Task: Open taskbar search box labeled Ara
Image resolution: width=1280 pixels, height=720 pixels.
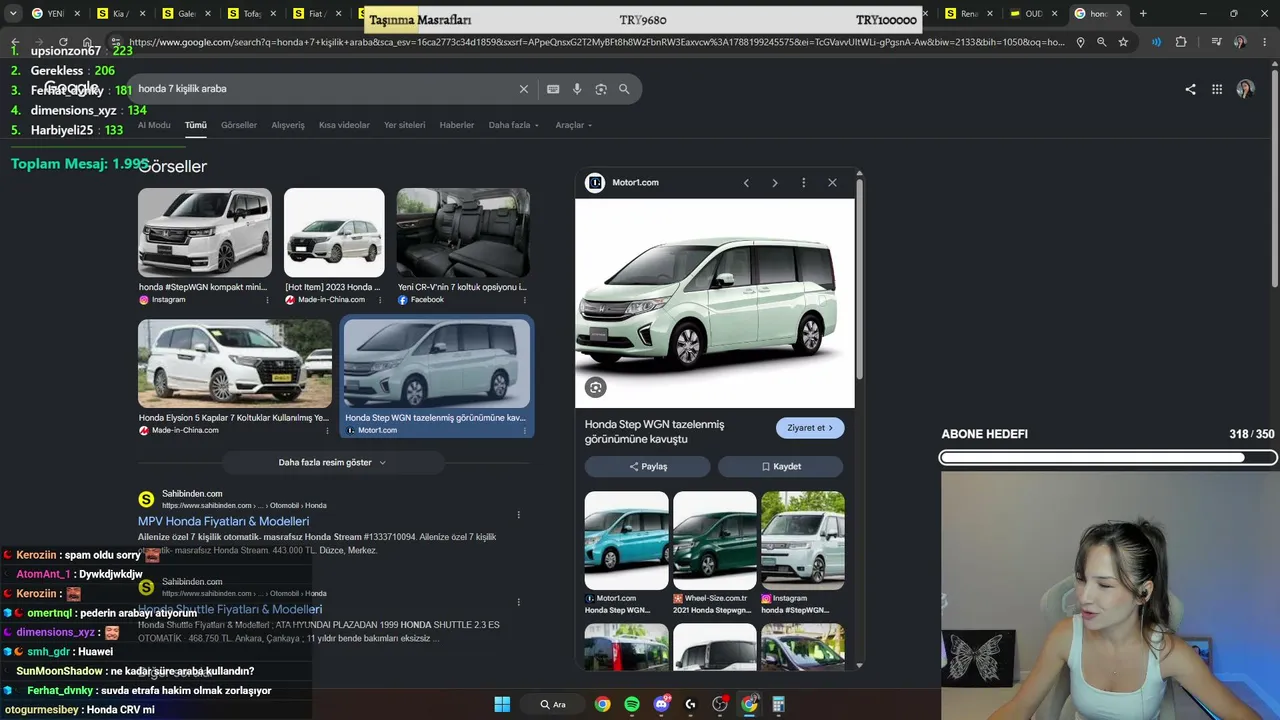Action: click(x=553, y=704)
